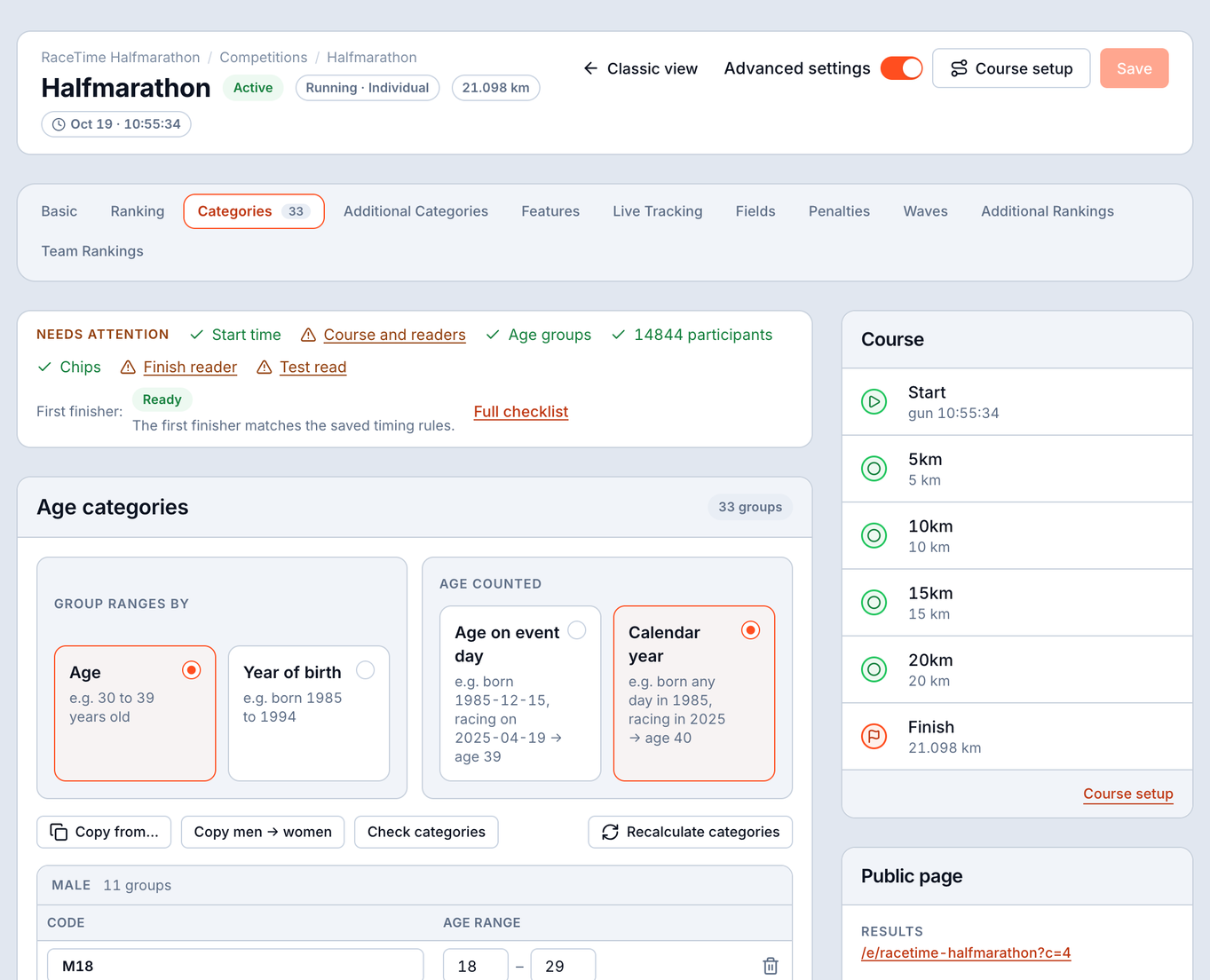Viewport: 1210px width, 980px height.
Task: Open the Course setup link in Course panel
Action: tap(1128, 794)
